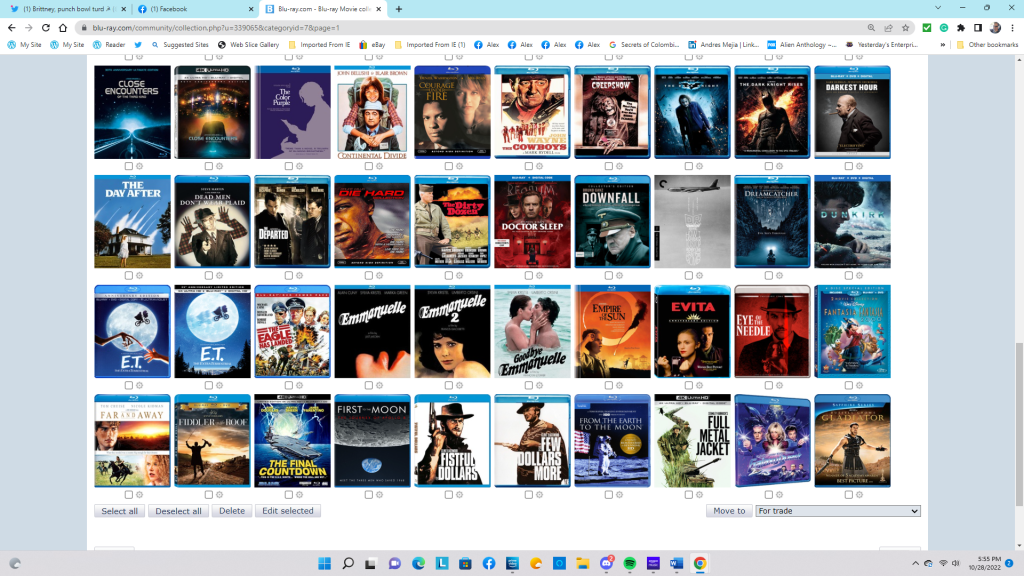Screen dimensions: 1024x576
Task: Click the 'Select all' button
Action: (x=120, y=511)
